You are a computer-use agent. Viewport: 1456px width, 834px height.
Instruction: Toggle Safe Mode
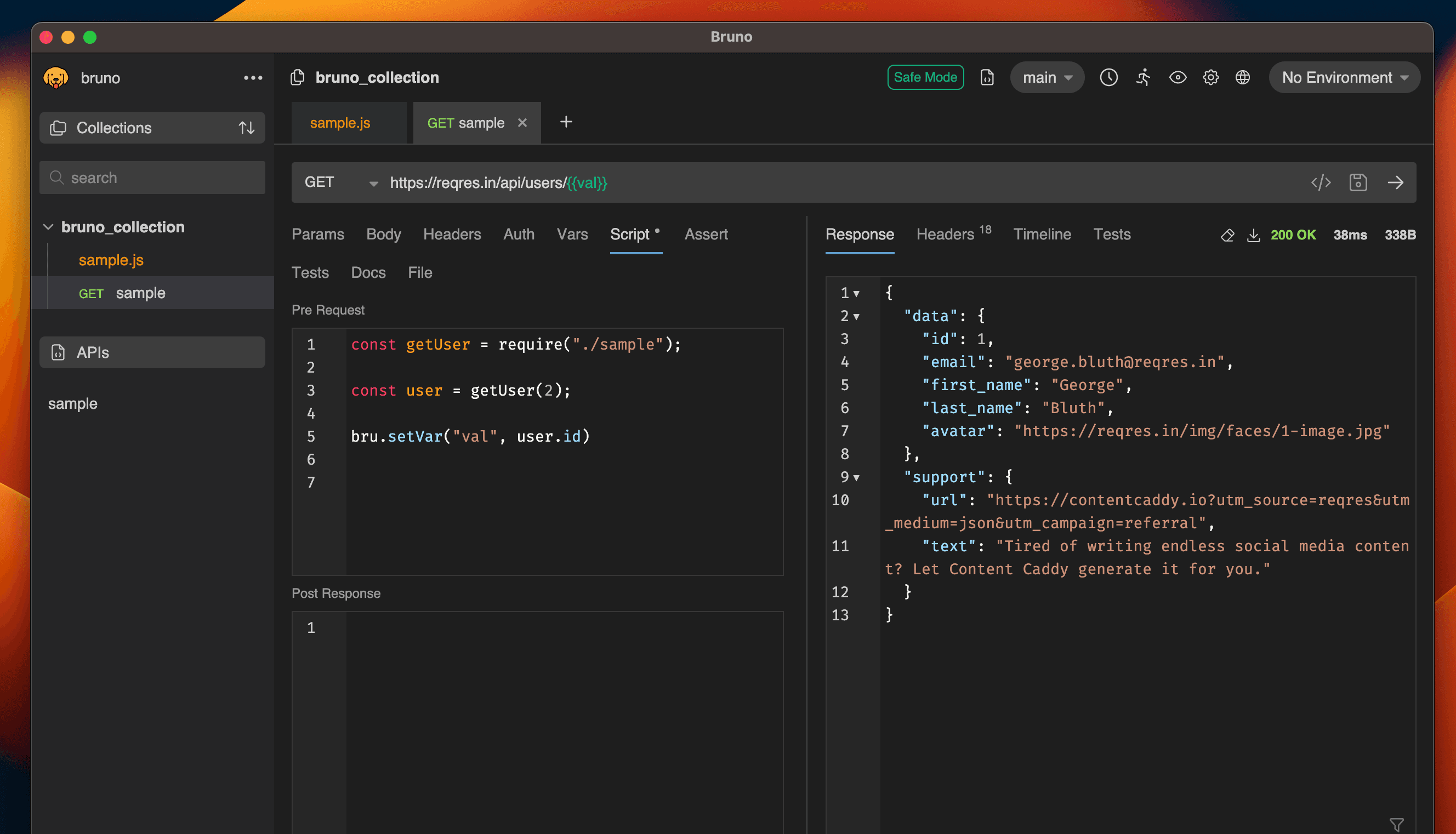(925, 77)
